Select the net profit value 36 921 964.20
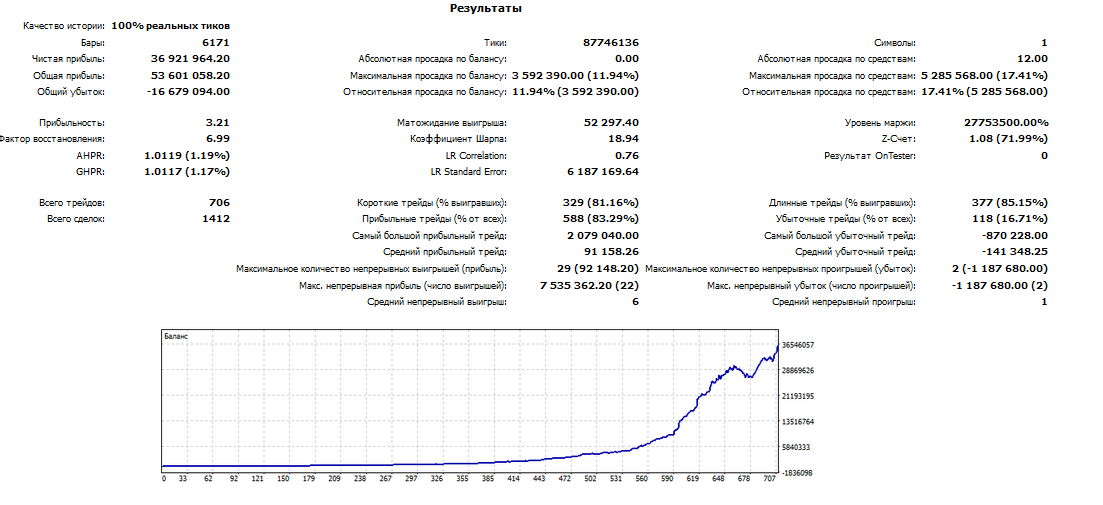 pyautogui.click(x=190, y=59)
